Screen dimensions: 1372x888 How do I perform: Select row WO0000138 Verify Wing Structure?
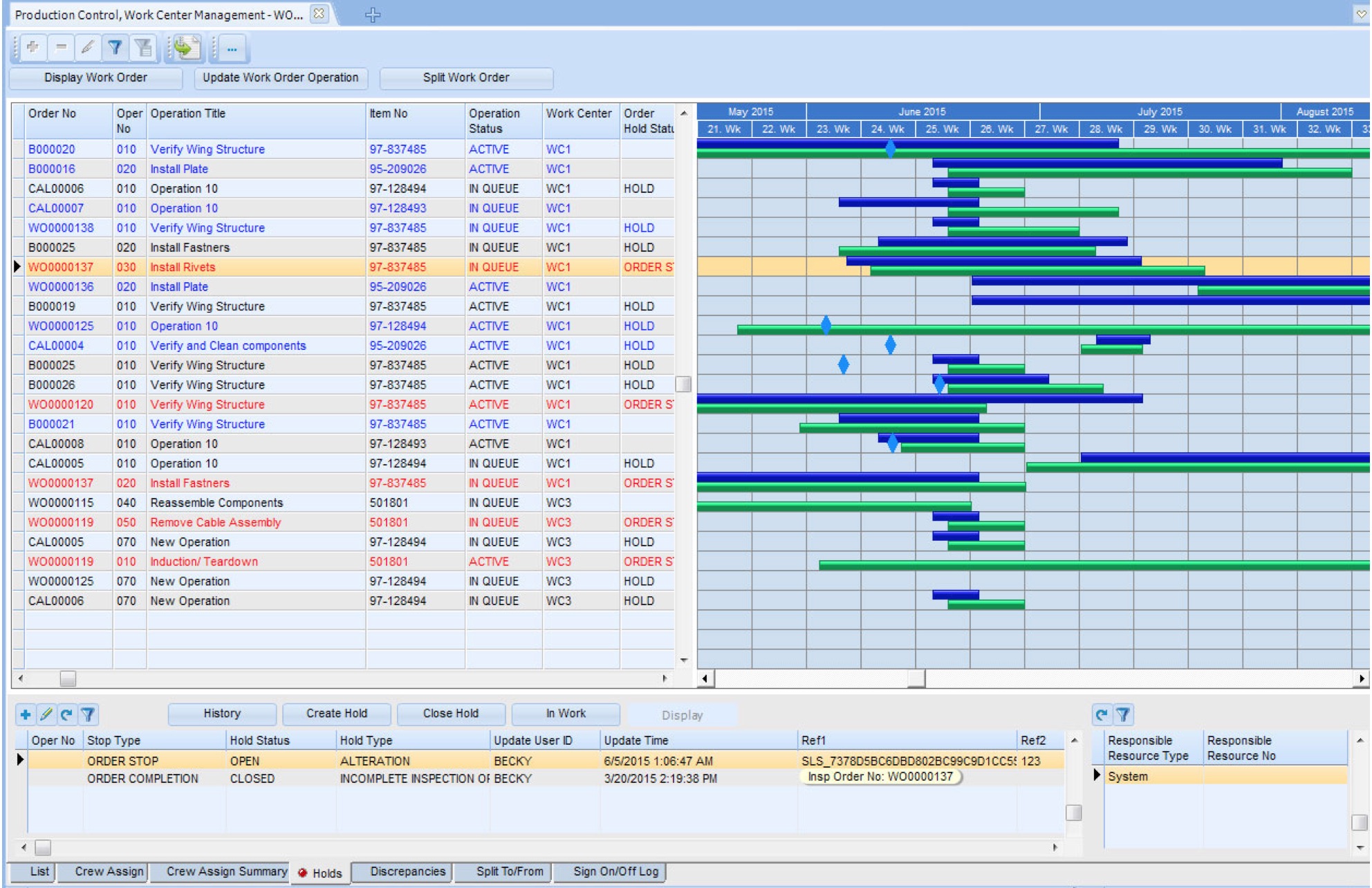(x=343, y=228)
